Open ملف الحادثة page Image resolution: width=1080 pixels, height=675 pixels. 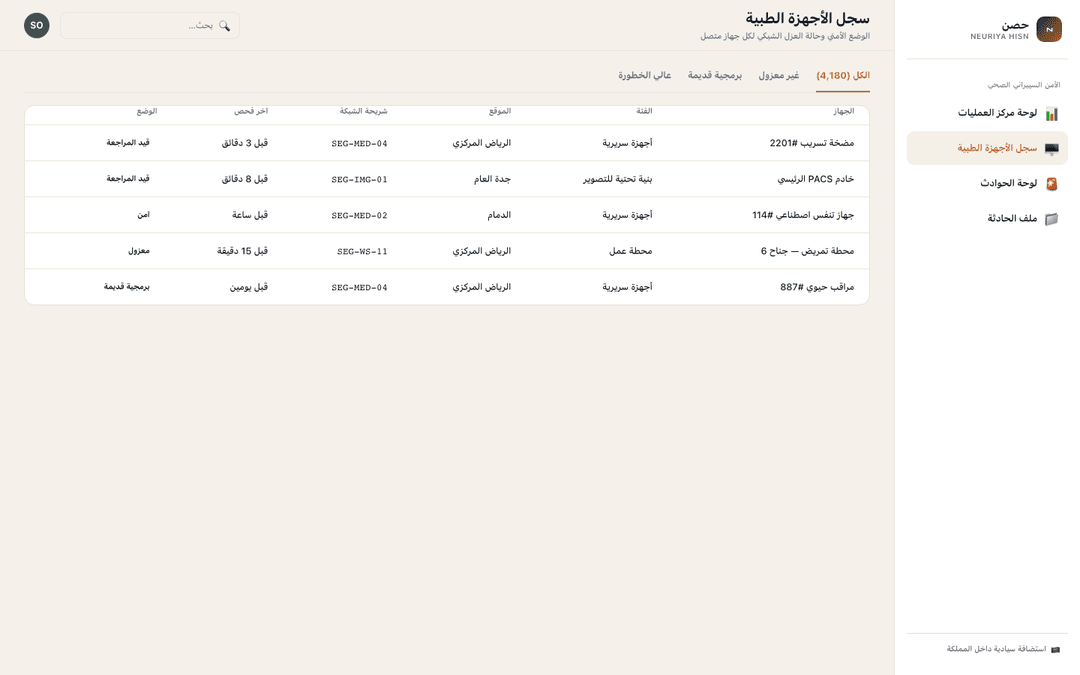click(987, 218)
